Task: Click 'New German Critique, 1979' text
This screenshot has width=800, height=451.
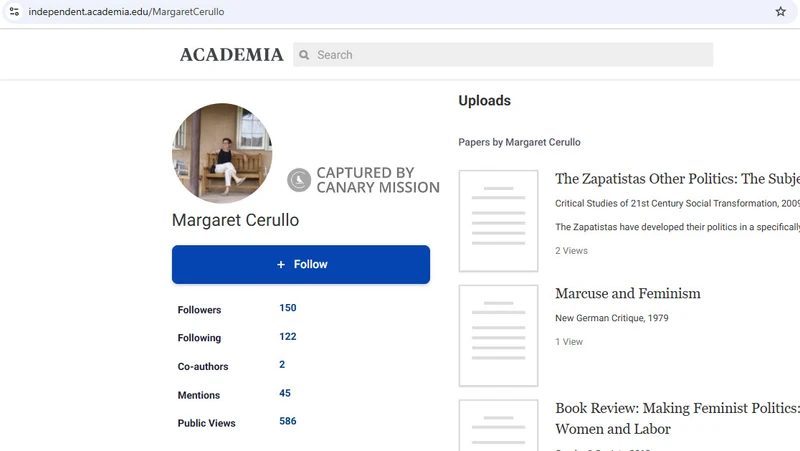Action: pos(612,318)
